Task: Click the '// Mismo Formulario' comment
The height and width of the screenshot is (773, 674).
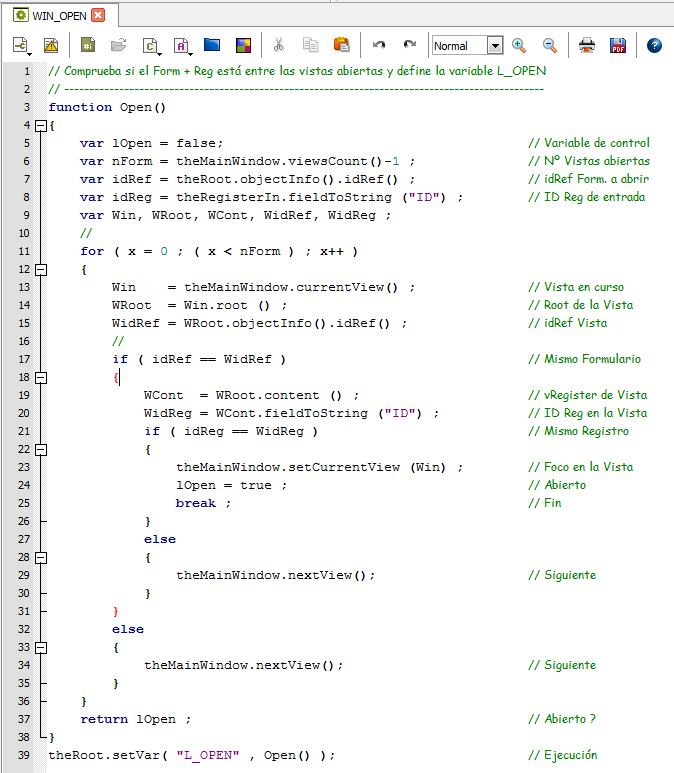Action: coord(584,359)
